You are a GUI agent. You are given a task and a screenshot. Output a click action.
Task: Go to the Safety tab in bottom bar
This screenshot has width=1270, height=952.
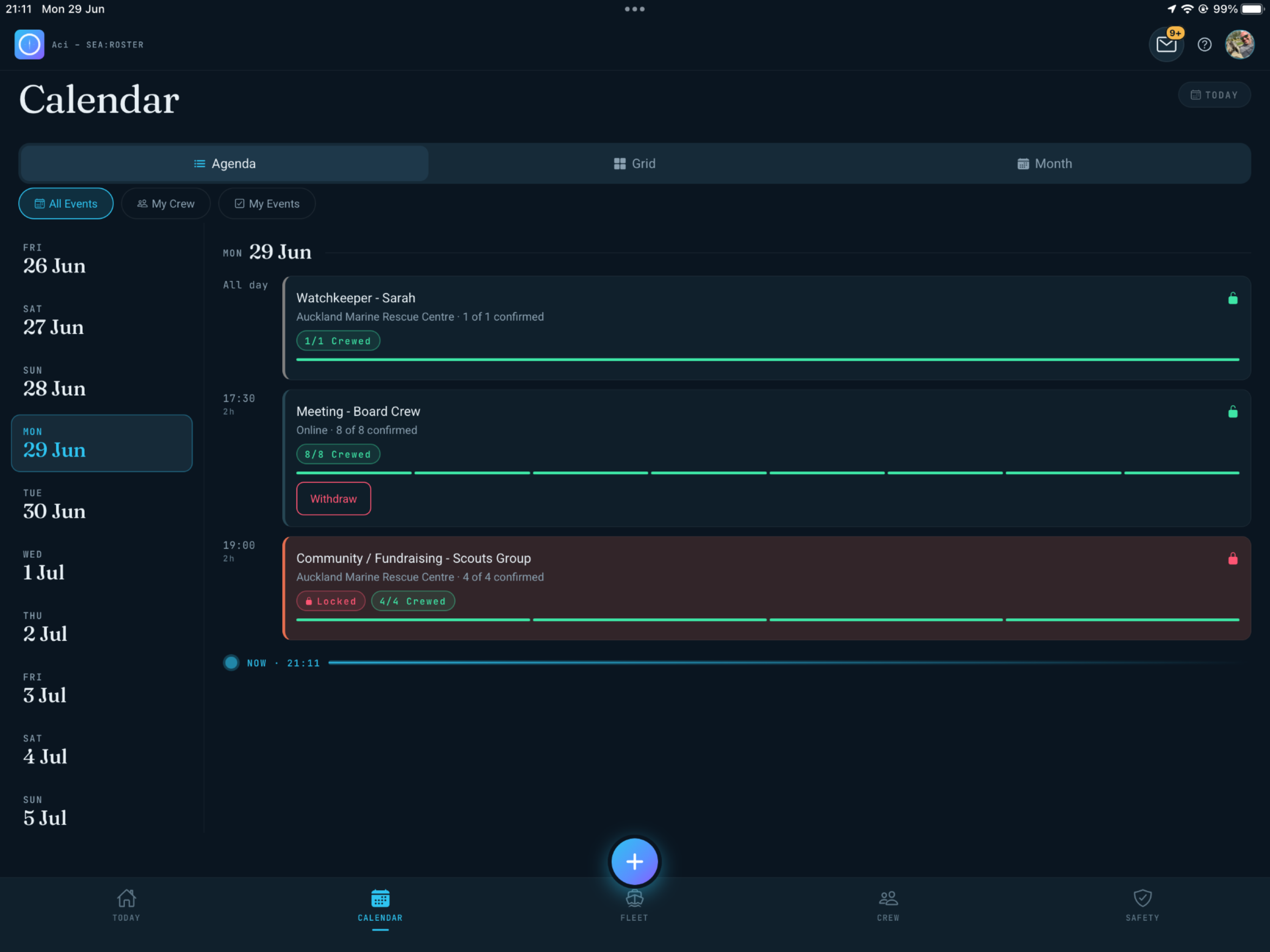pyautogui.click(x=1143, y=906)
